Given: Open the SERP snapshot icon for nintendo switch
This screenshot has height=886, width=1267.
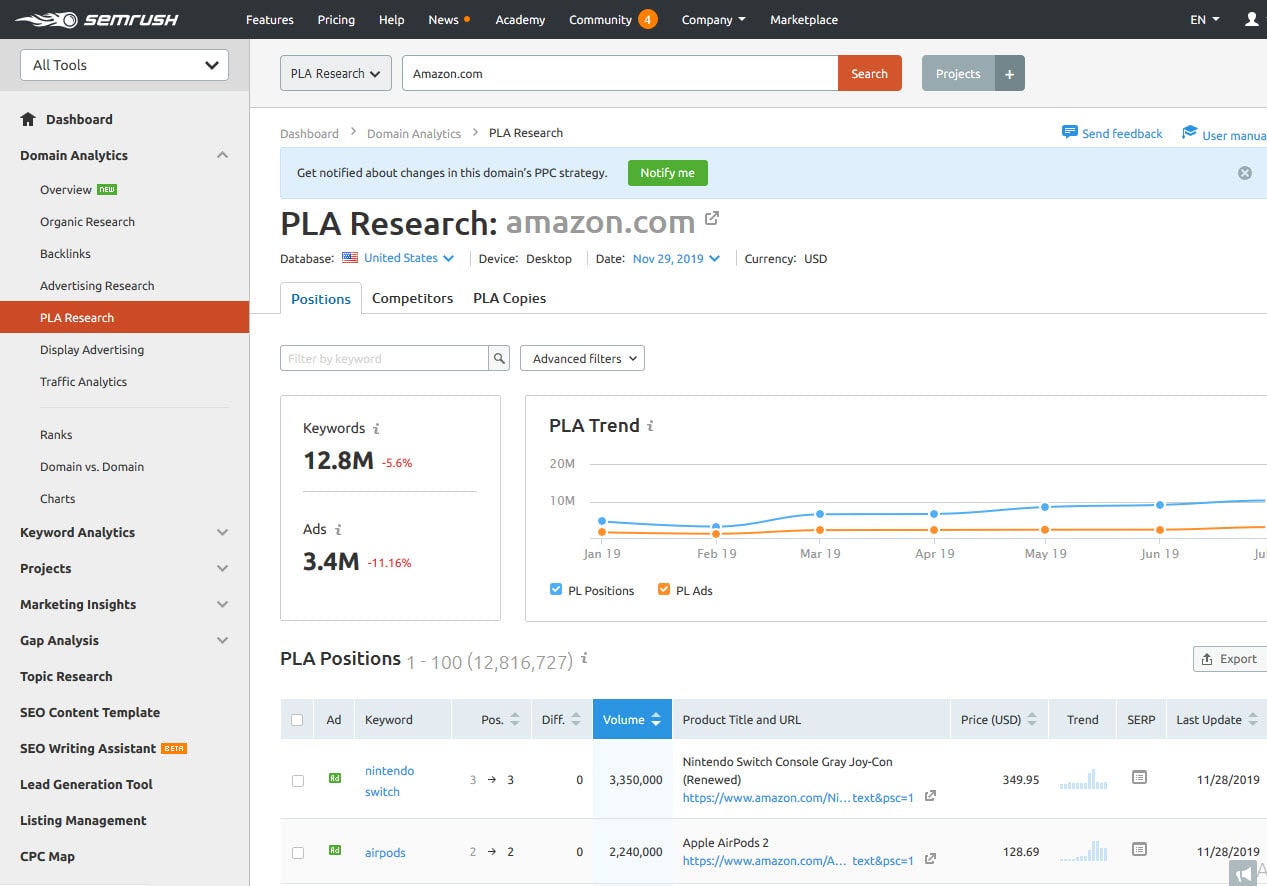Looking at the screenshot, I should (1140, 779).
